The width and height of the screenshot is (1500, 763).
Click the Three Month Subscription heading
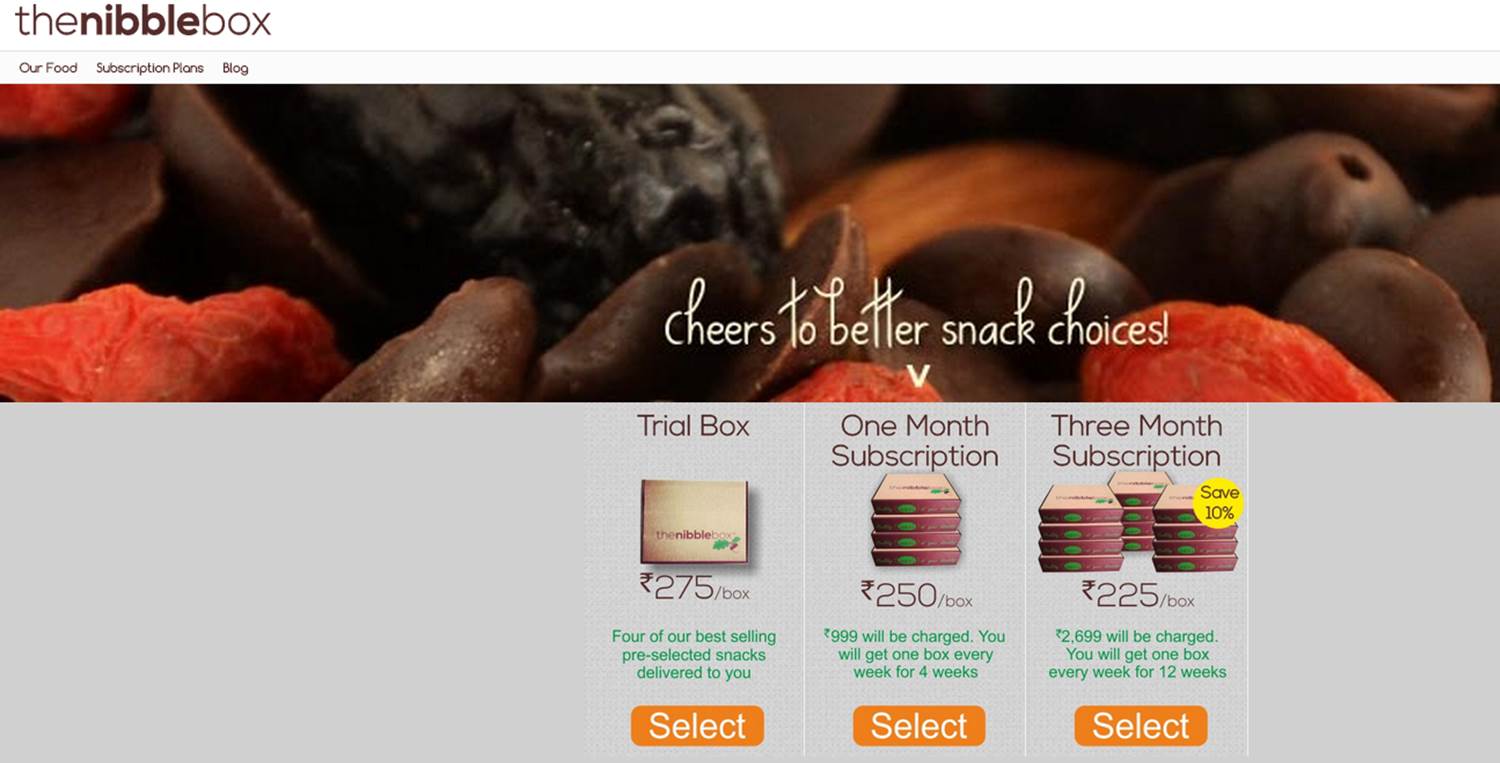[1137, 441]
